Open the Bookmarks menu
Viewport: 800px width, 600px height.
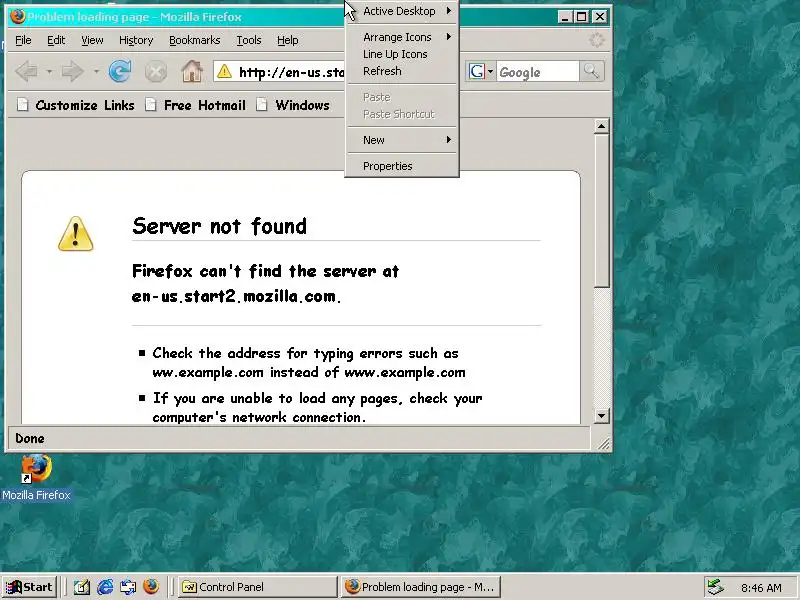[194, 40]
